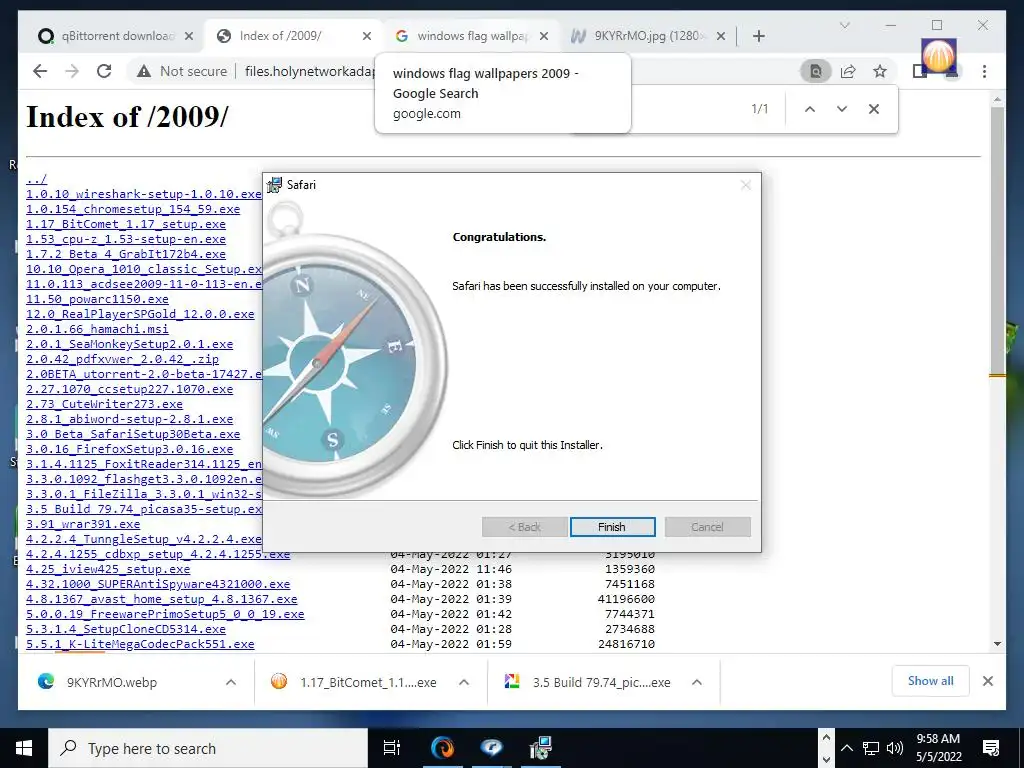The height and width of the screenshot is (768, 1024).
Task: Bookmark this page with the star icon
Action: (880, 71)
